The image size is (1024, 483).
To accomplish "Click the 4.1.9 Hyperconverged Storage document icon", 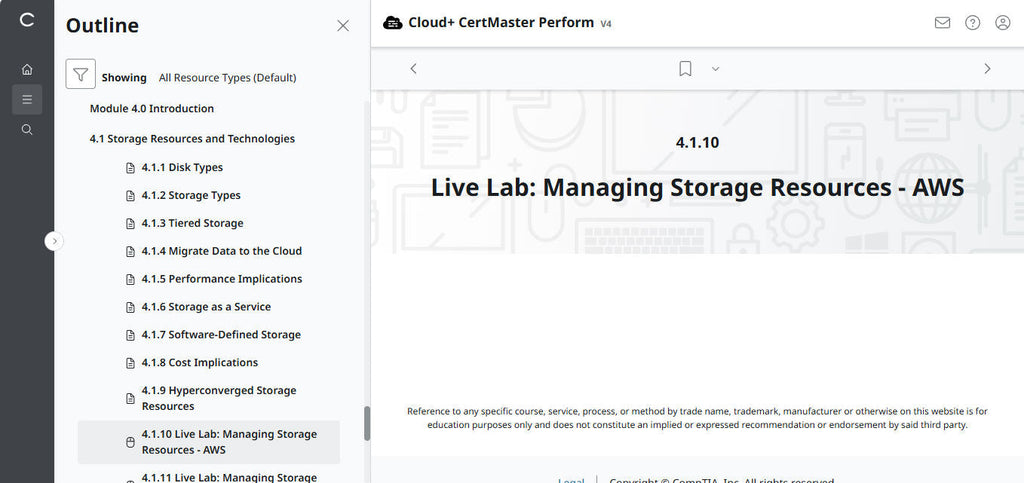I will [x=129, y=398].
